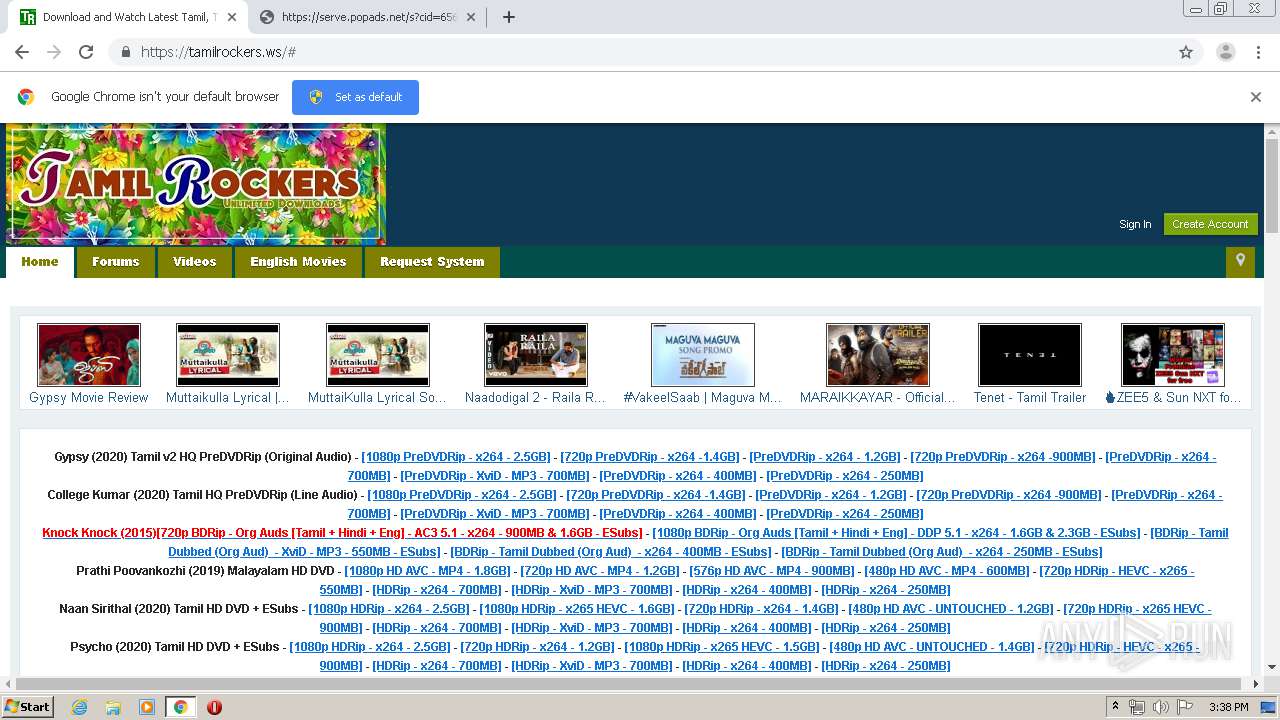The height and width of the screenshot is (720, 1280).
Task: Open the Forums navigation tab
Action: click(115, 262)
